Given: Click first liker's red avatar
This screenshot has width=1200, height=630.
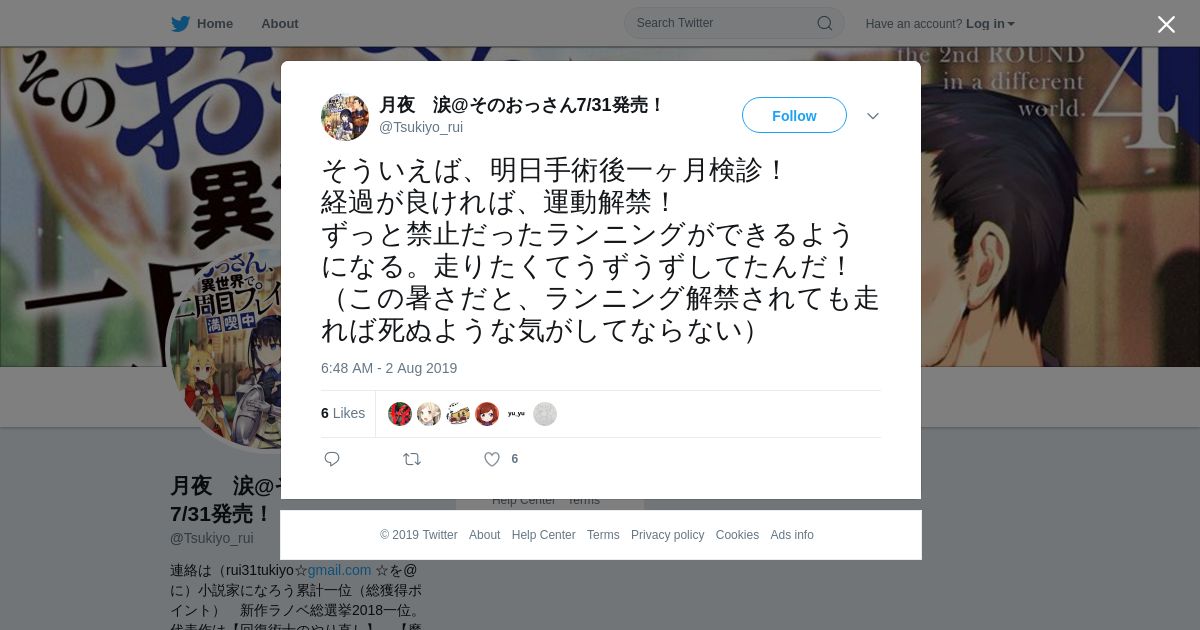Looking at the screenshot, I should (x=400, y=414).
